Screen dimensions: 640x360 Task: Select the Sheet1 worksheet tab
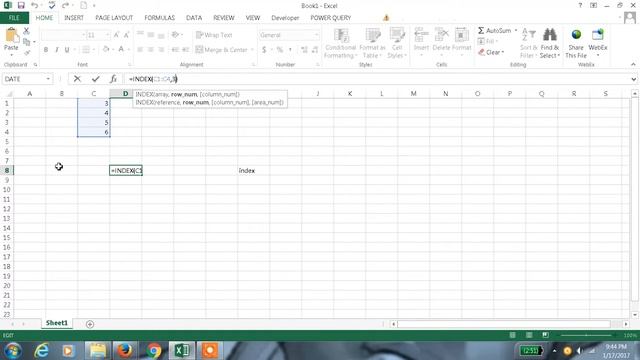[57, 323]
